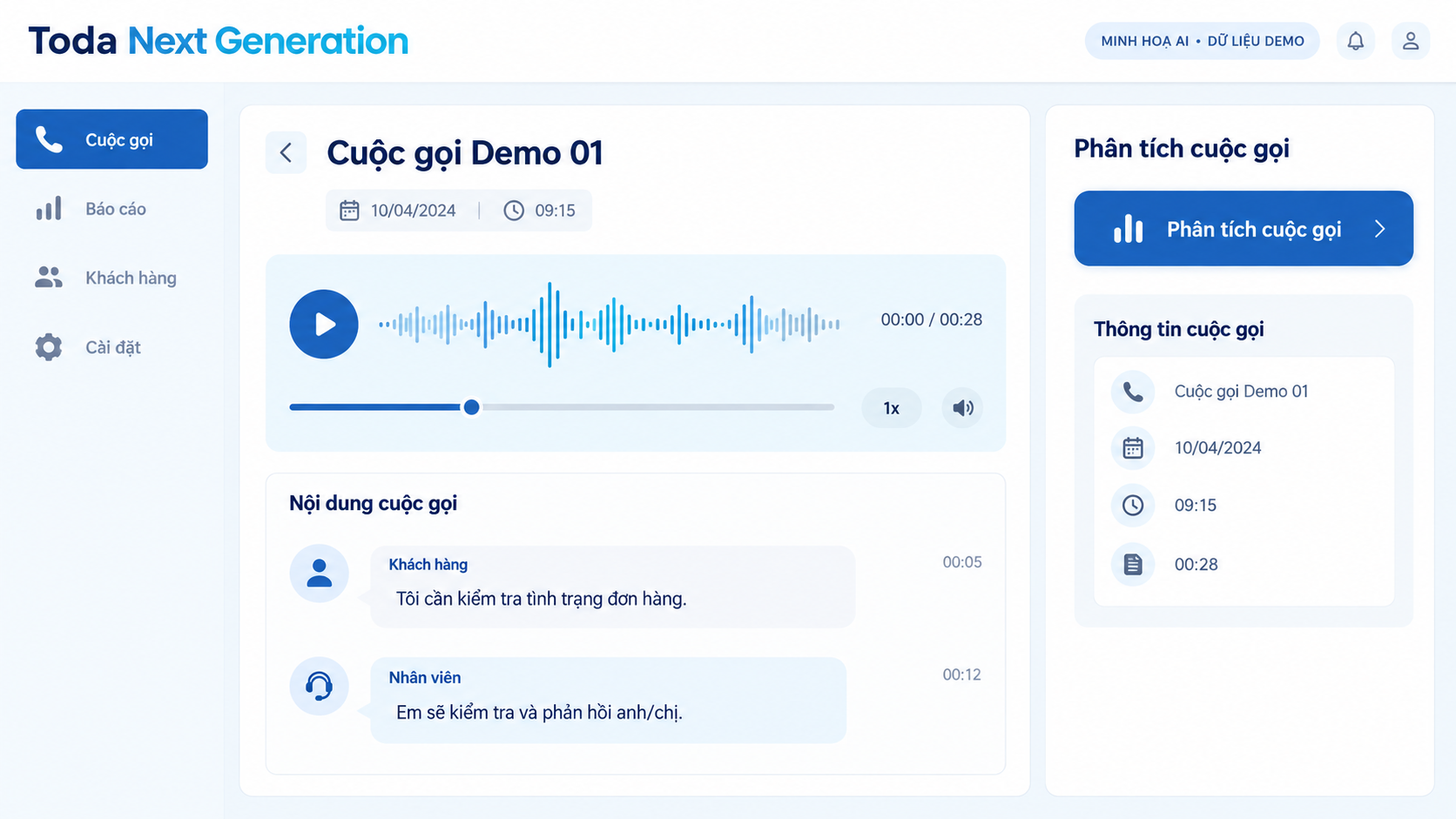Click the phone icon in Thông tin cuộc gọi

point(1133,392)
